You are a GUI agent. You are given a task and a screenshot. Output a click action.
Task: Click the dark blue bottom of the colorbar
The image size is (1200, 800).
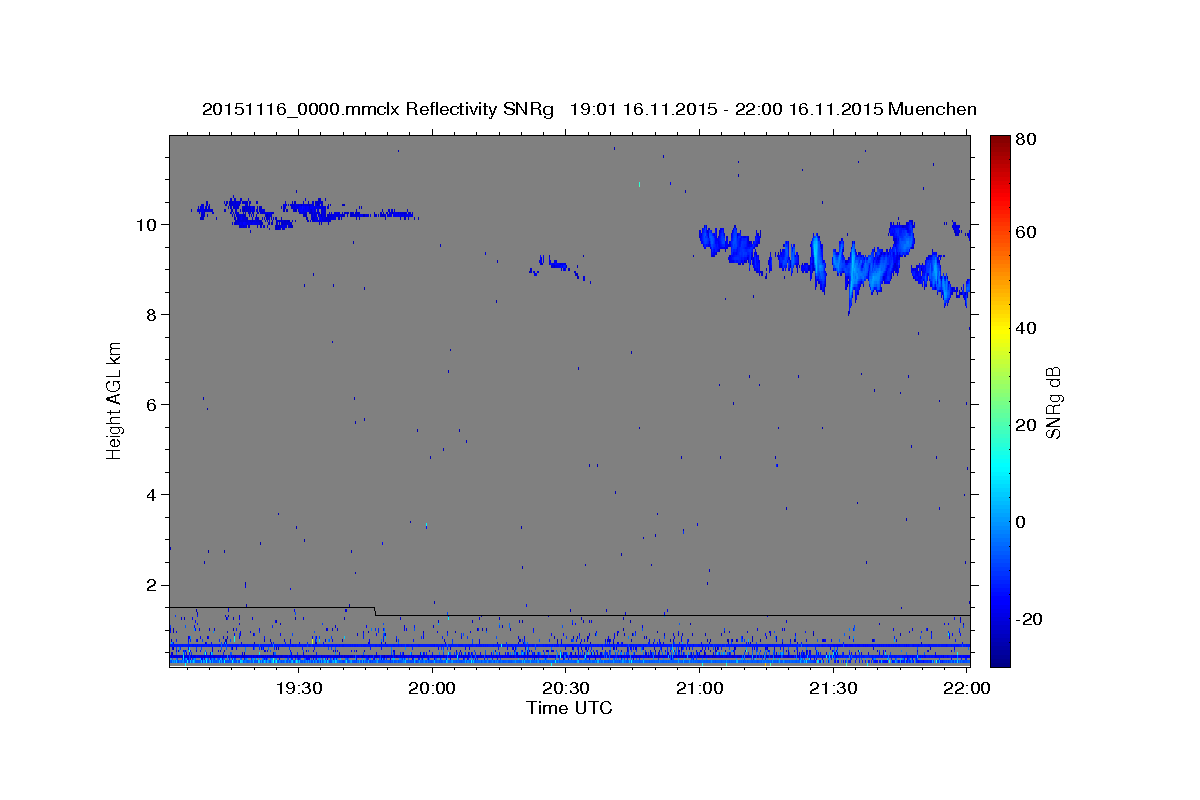coord(1000,656)
